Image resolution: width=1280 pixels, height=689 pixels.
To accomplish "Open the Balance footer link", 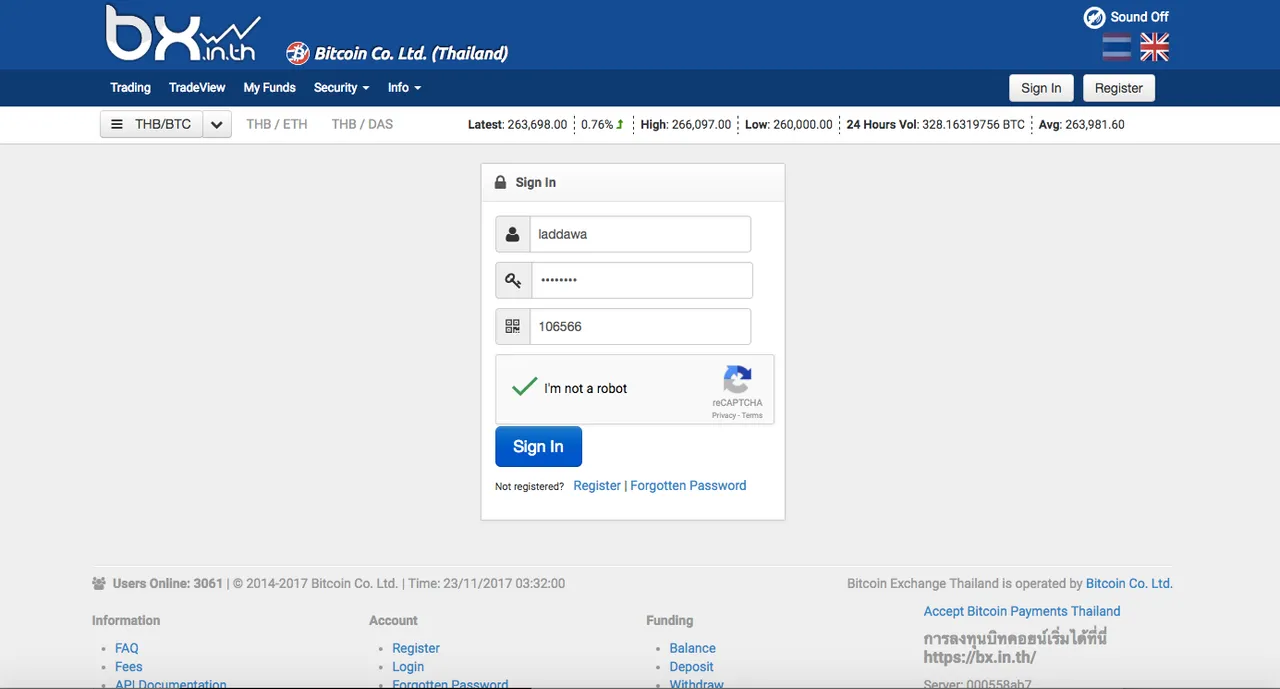I will click(693, 648).
